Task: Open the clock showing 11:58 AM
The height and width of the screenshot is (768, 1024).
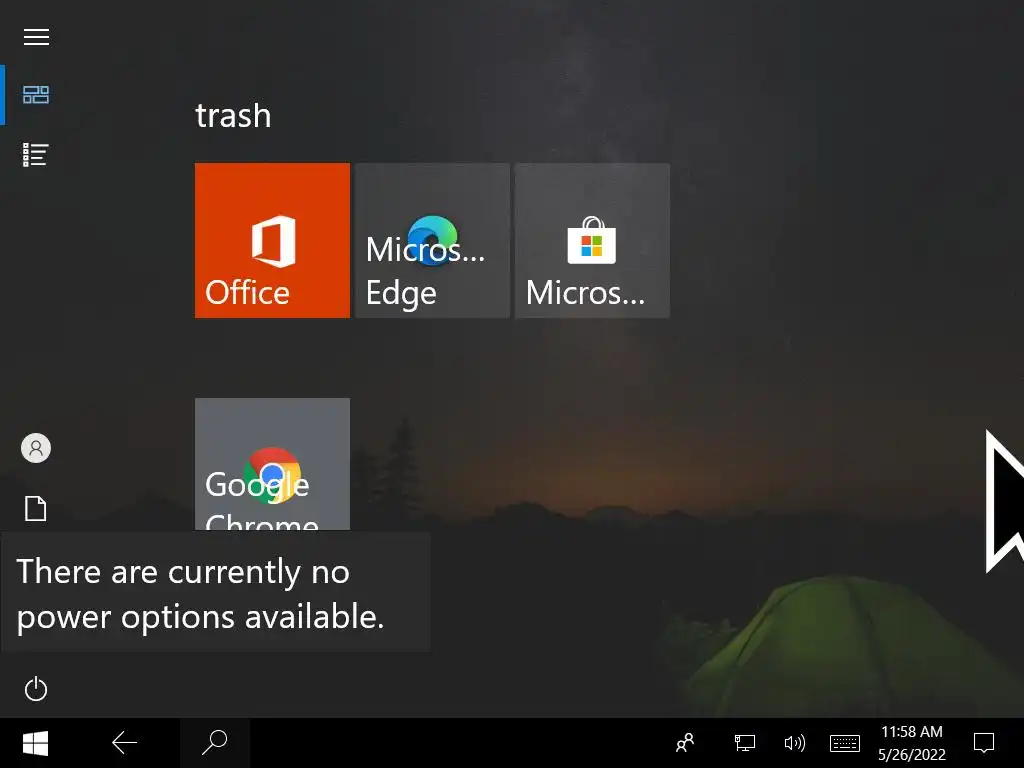Action: coord(912,743)
